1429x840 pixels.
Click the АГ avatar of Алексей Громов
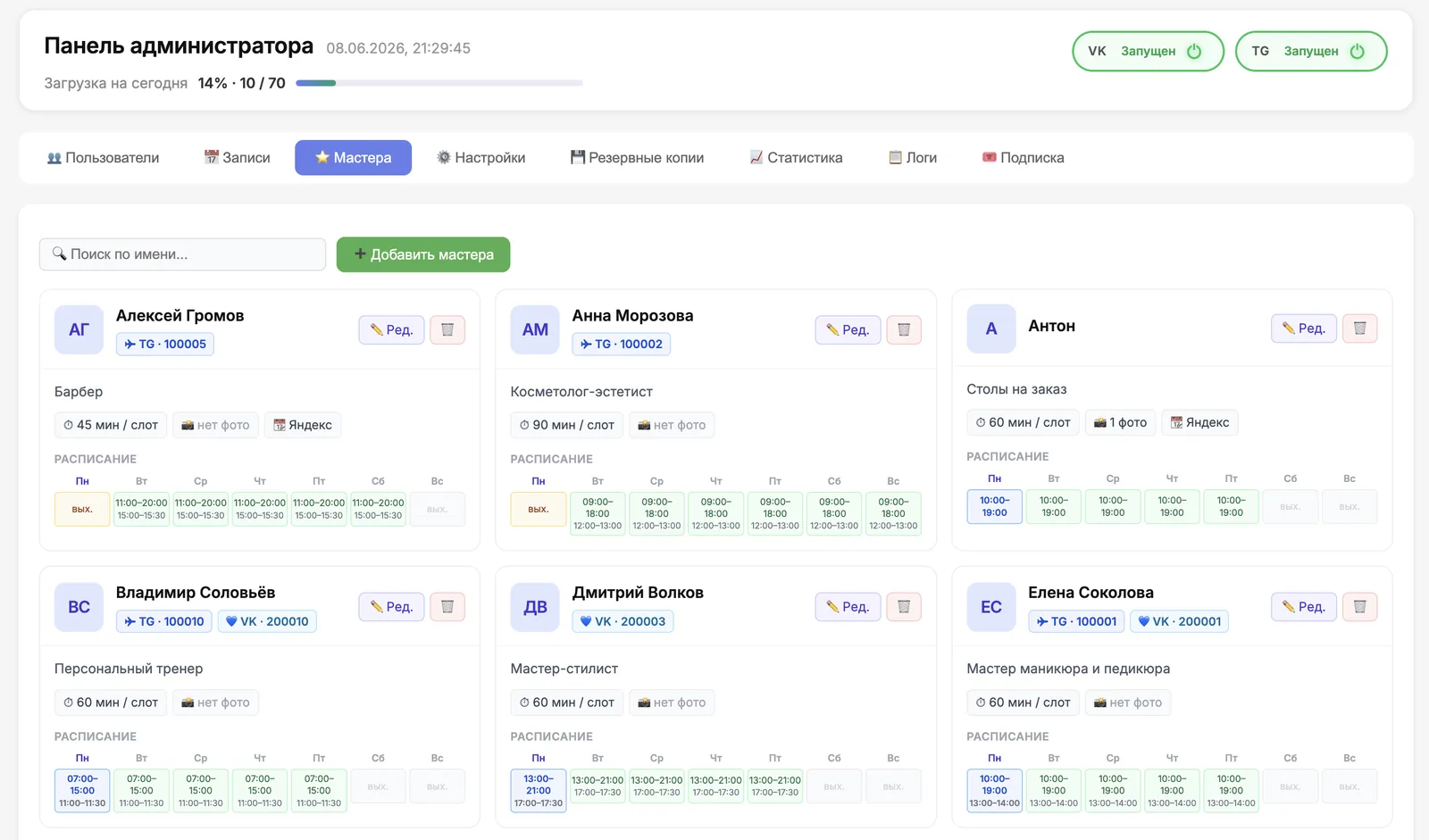79,329
